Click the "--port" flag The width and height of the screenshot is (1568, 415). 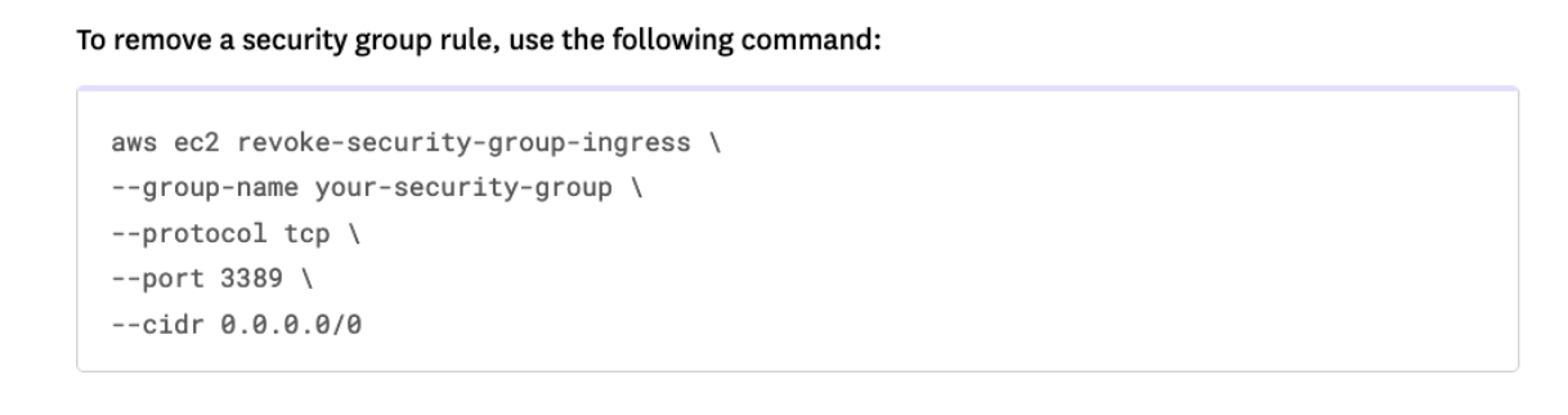click(x=157, y=278)
